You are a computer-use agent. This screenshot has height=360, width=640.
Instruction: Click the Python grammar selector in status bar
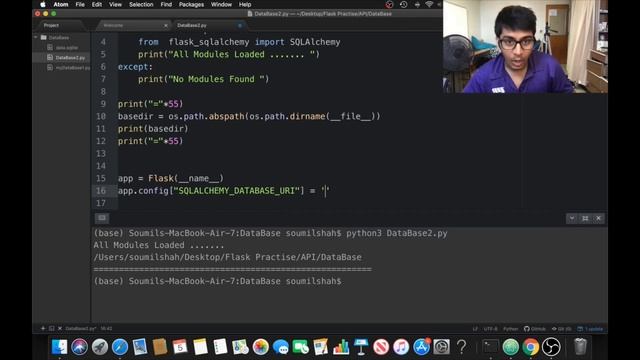[510, 329]
